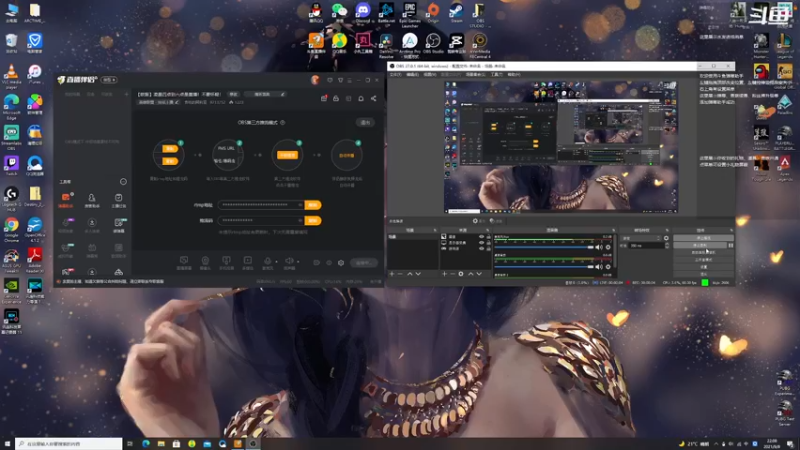Click Windows taskbar search box
This screenshot has width=800, height=450.
click(x=69, y=443)
